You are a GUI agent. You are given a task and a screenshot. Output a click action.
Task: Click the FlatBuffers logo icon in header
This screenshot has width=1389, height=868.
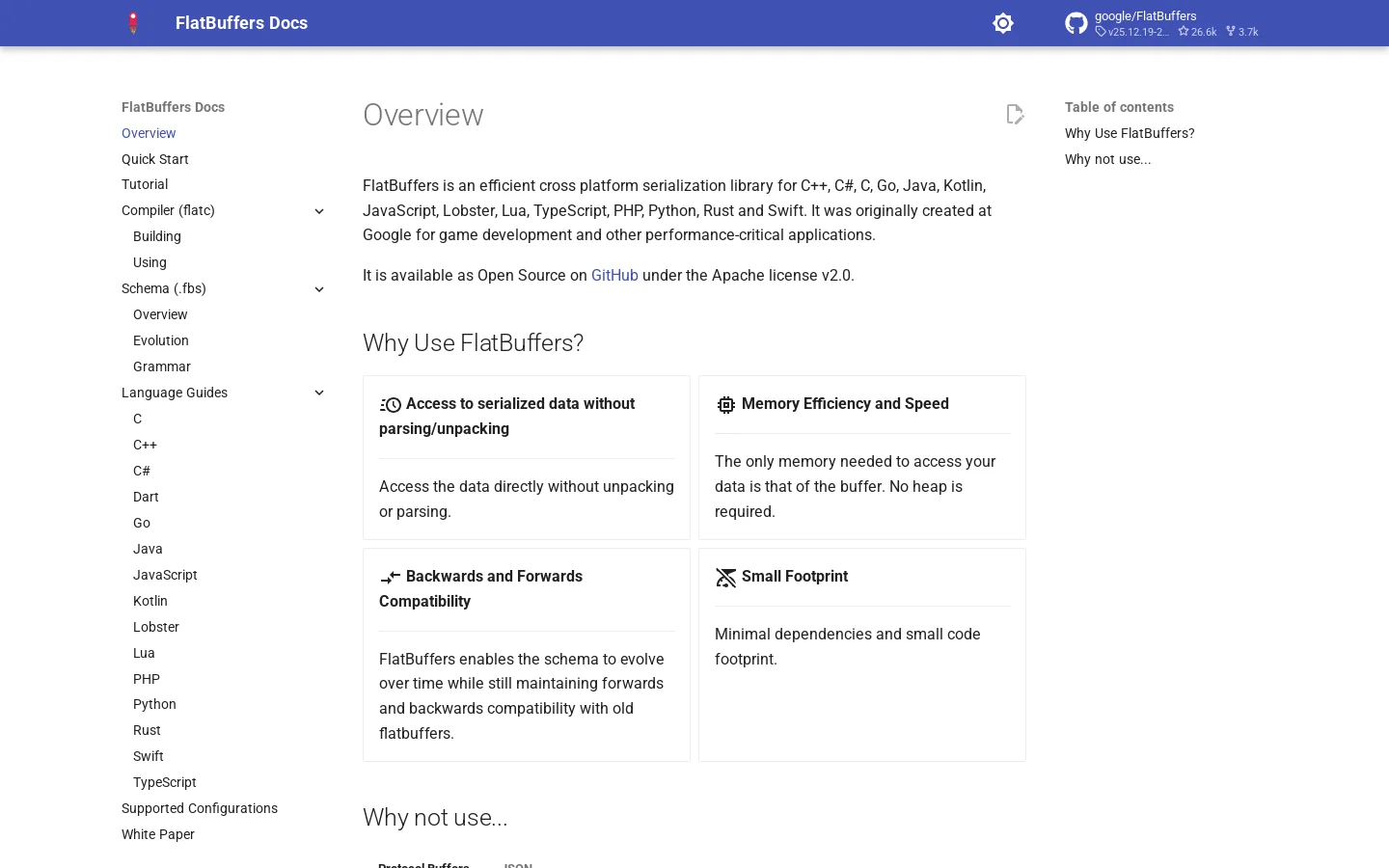[133, 23]
